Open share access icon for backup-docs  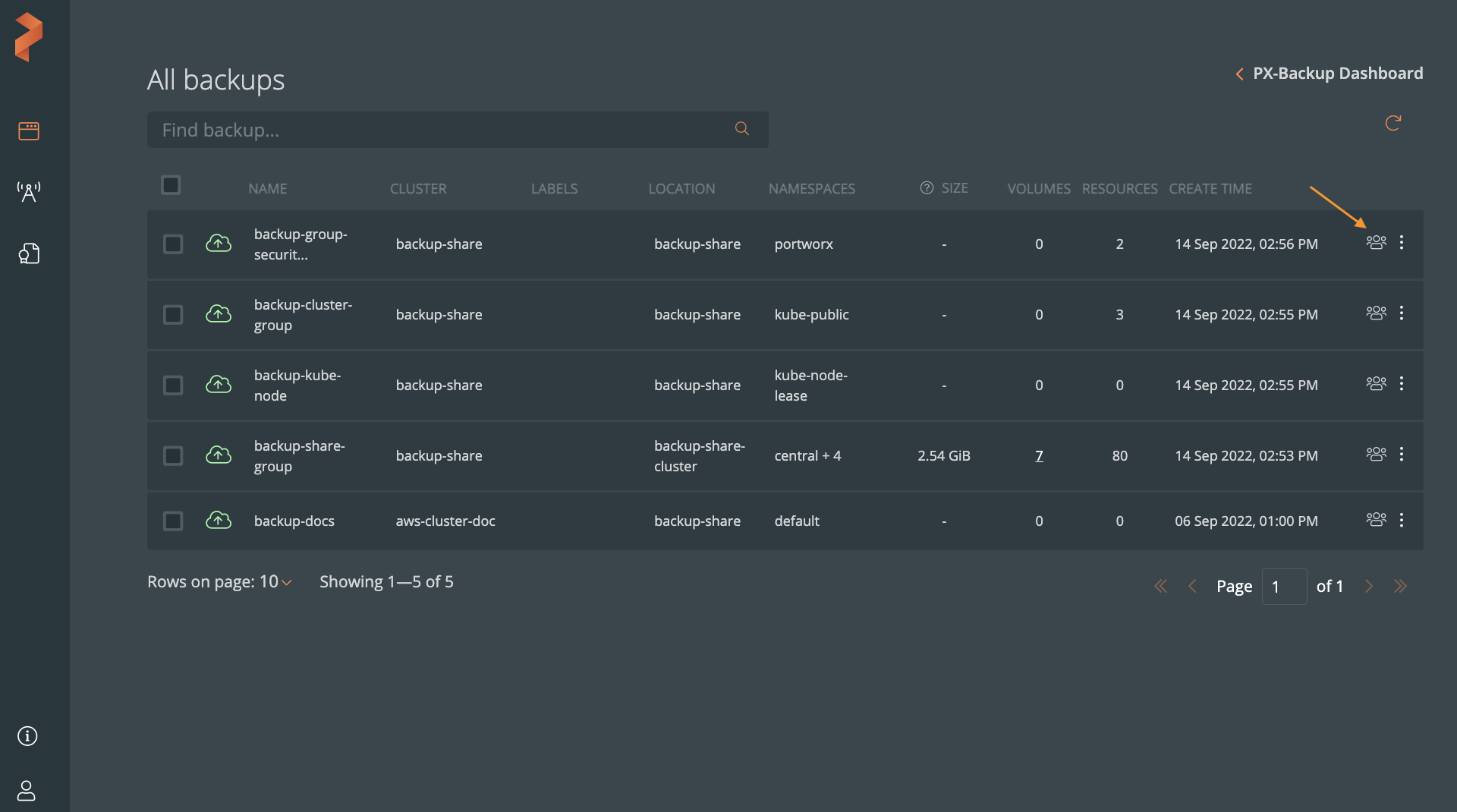click(x=1376, y=520)
